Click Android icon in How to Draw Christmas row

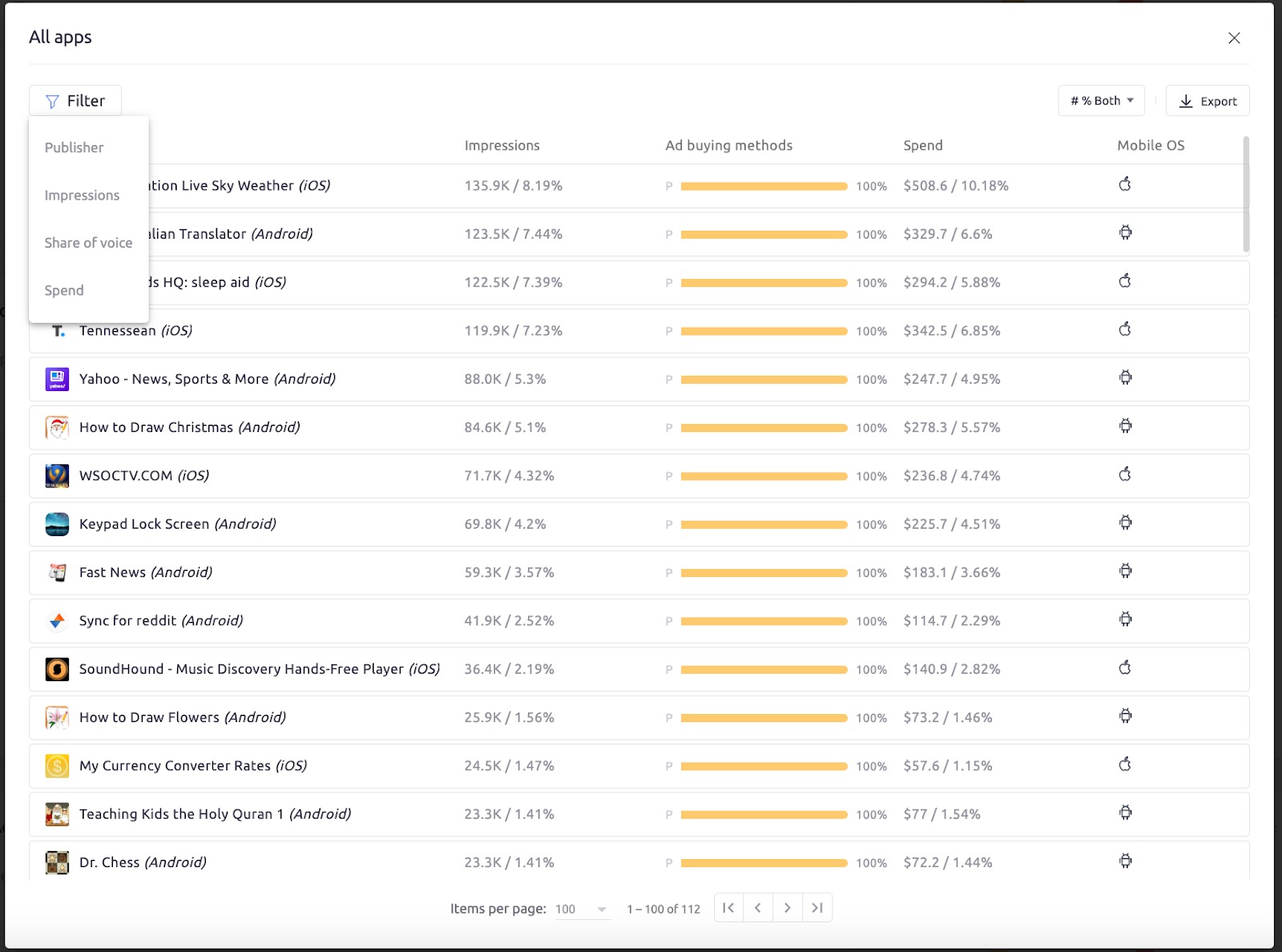(x=1126, y=426)
